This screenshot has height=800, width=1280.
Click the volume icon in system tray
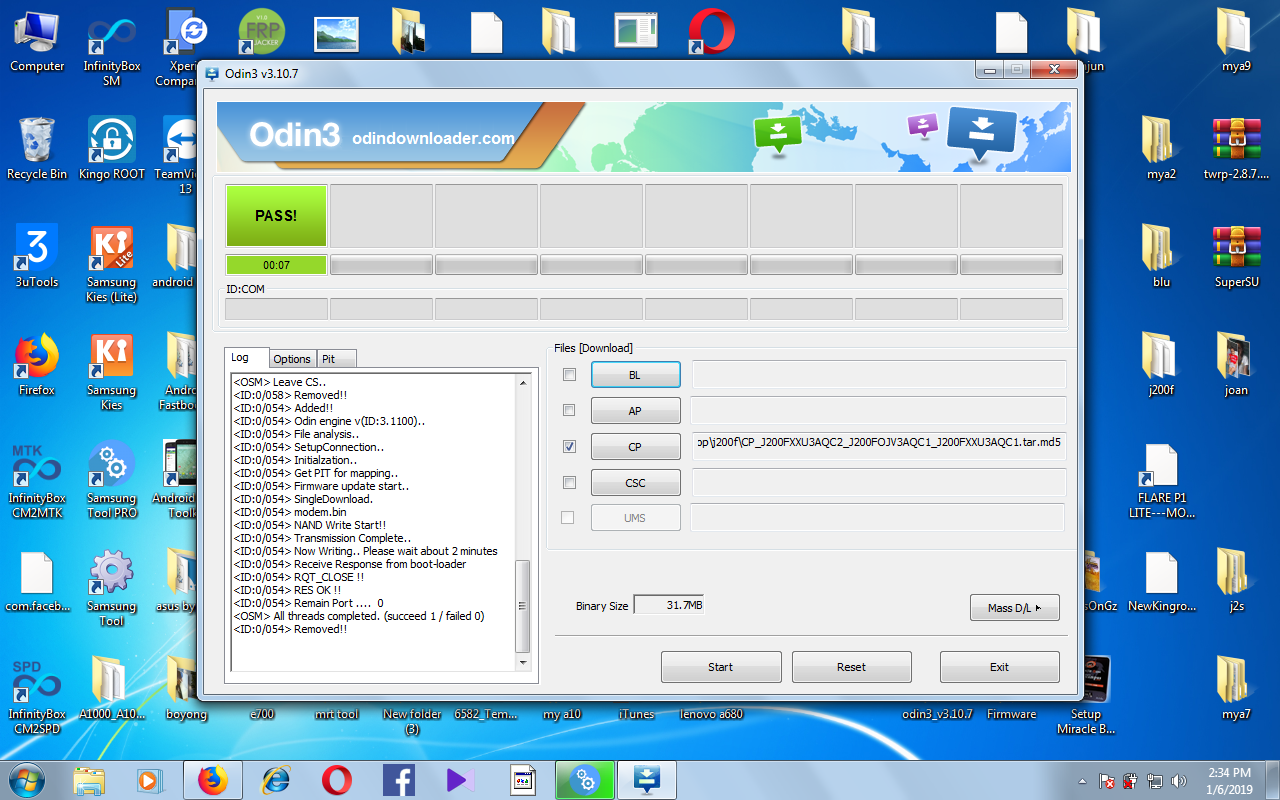click(1178, 781)
